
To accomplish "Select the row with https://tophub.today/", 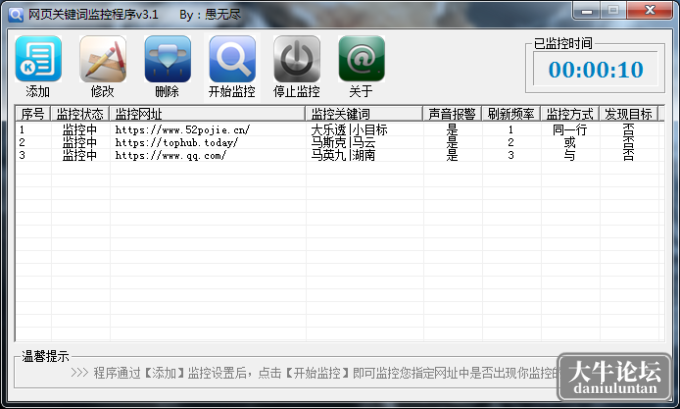I will point(340,142).
